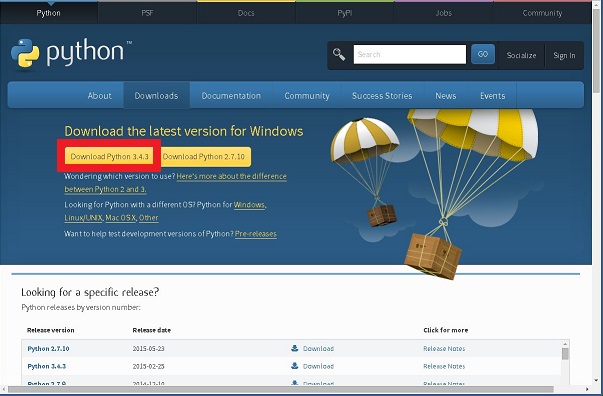603x396 pixels.
Task: Click the magnifying glass search icon
Action: [339, 54]
